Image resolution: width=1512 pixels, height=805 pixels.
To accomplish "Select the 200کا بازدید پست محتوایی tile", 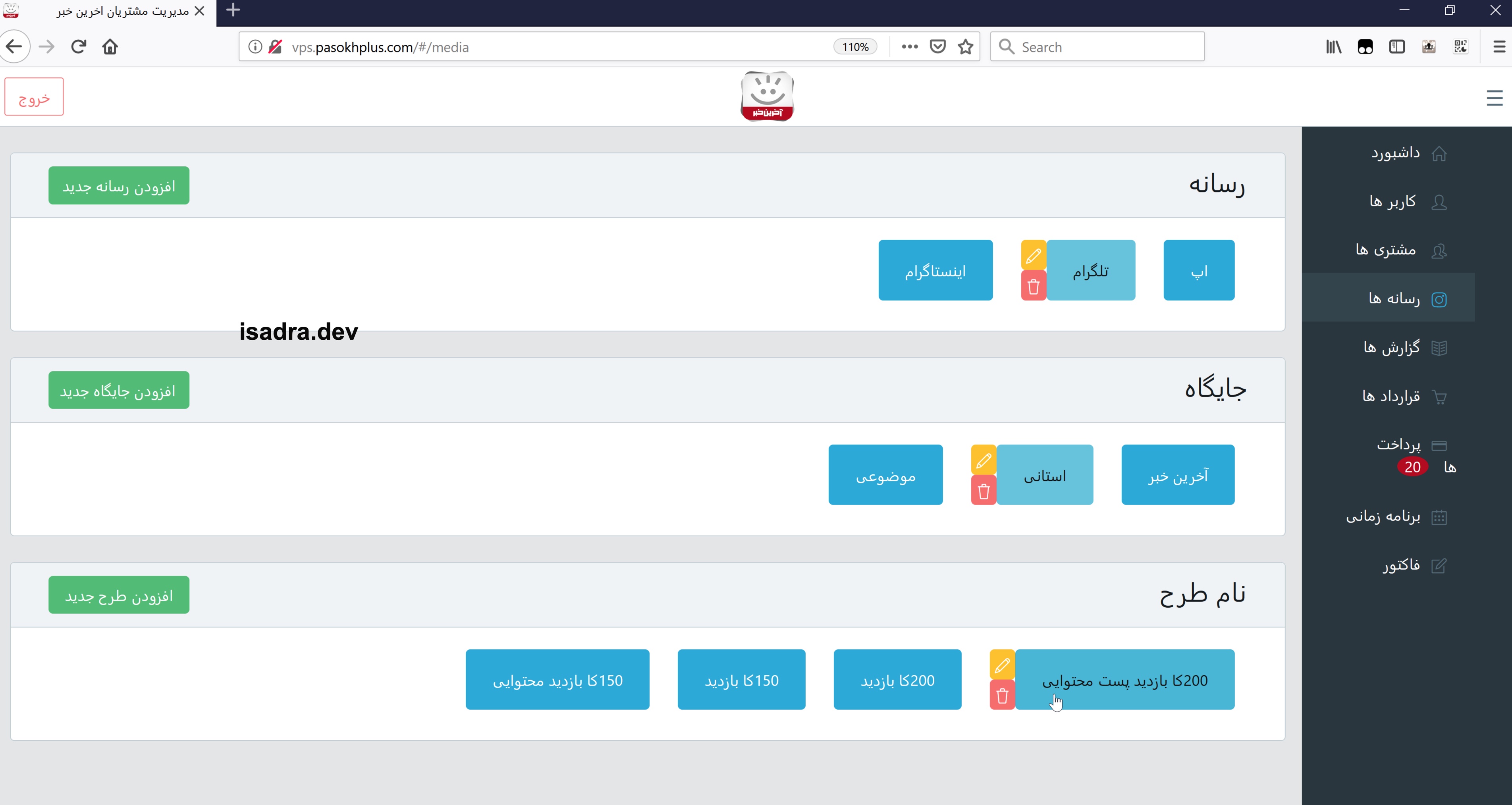I will pyautogui.click(x=1124, y=680).
